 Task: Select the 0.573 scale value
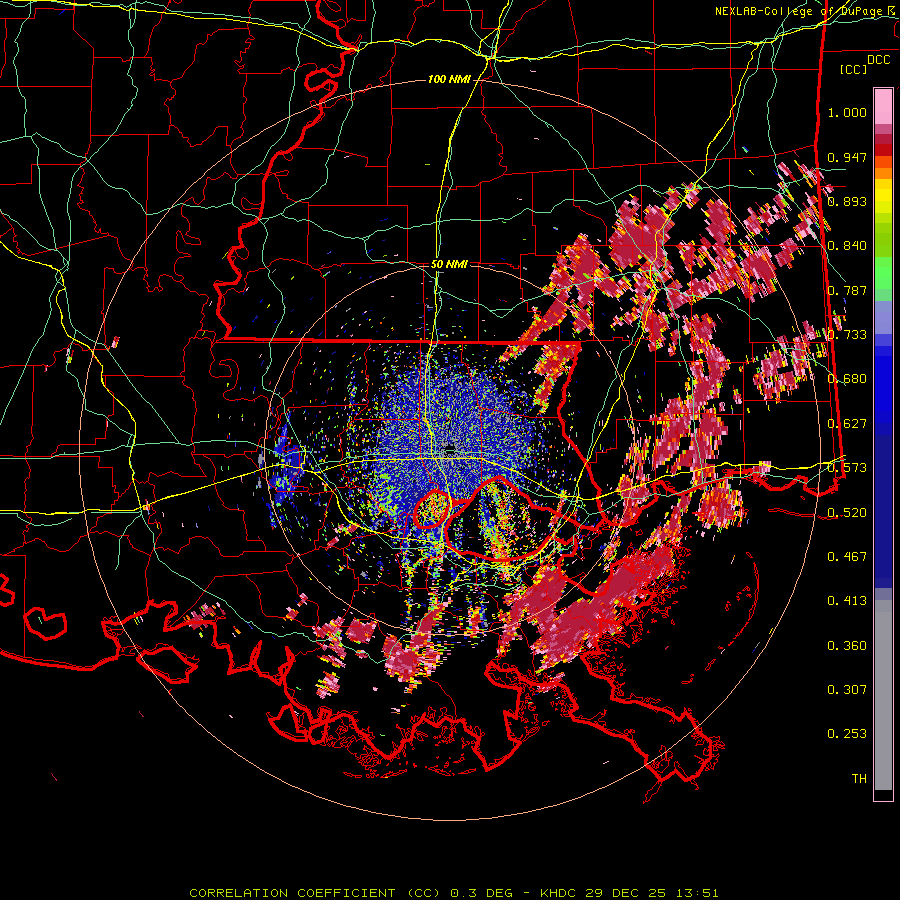[x=847, y=468]
